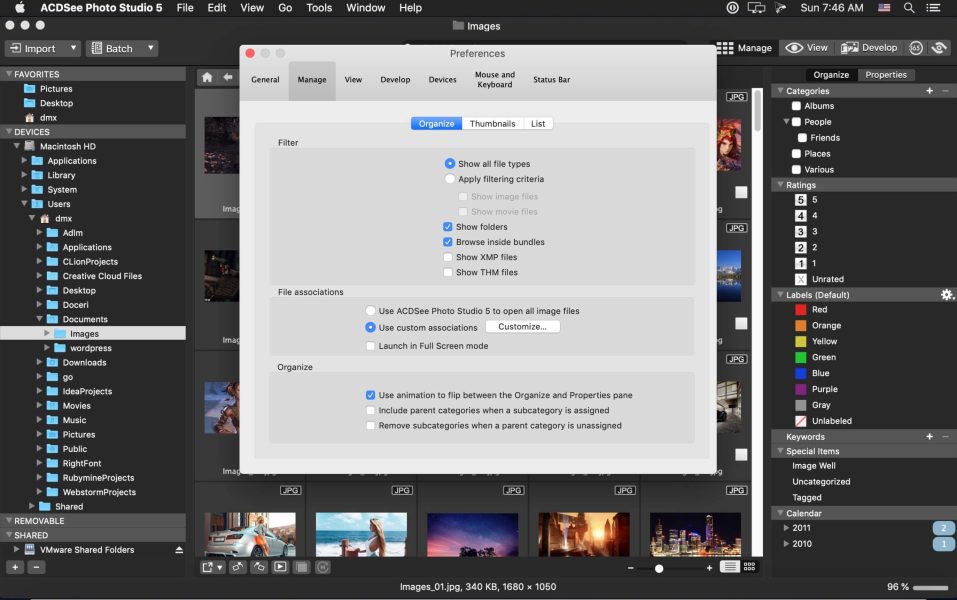Select Apply filtering criteria option

450,179
